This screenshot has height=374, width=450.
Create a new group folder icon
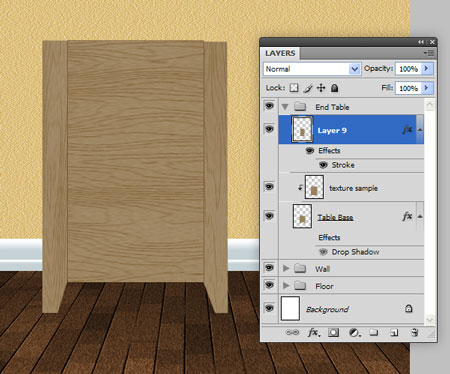374,332
